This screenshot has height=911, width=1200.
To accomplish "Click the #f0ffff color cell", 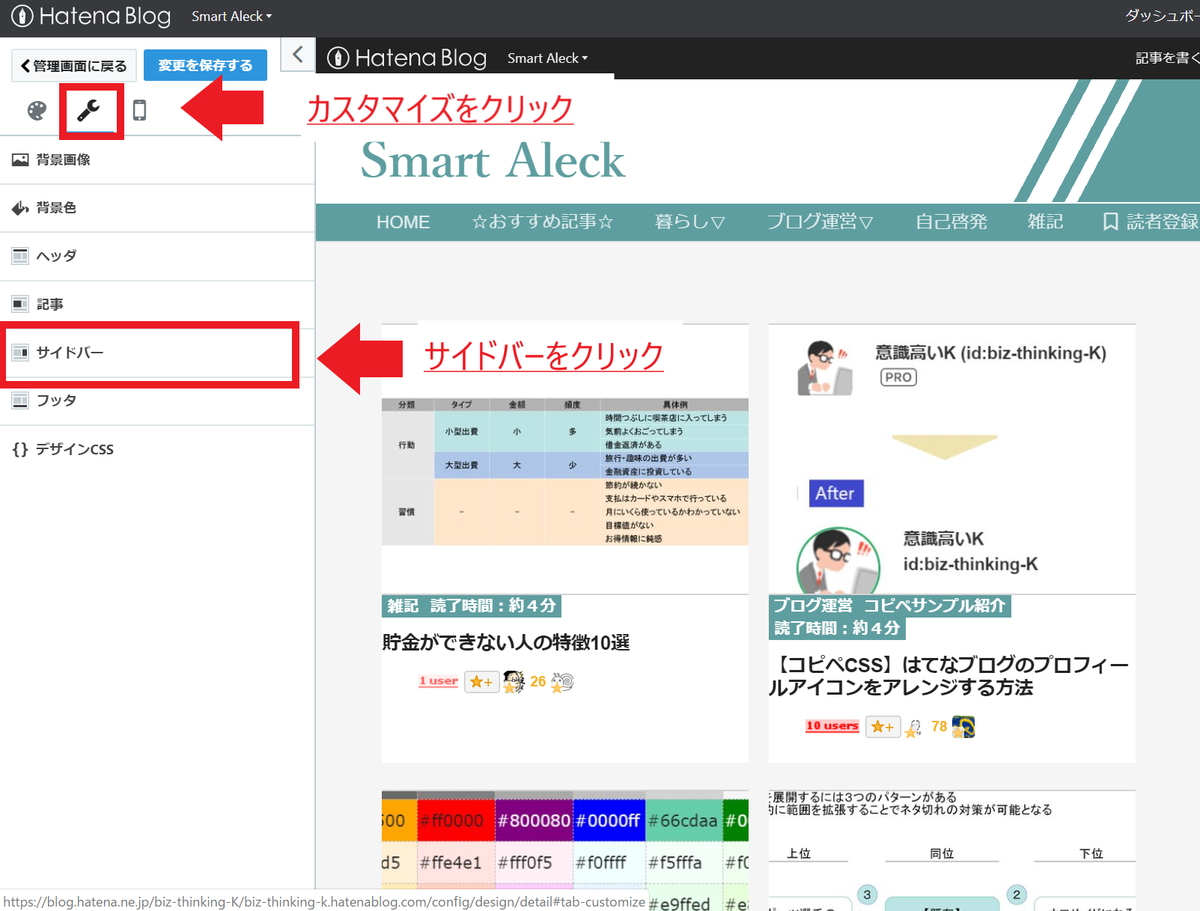I will tap(609, 862).
